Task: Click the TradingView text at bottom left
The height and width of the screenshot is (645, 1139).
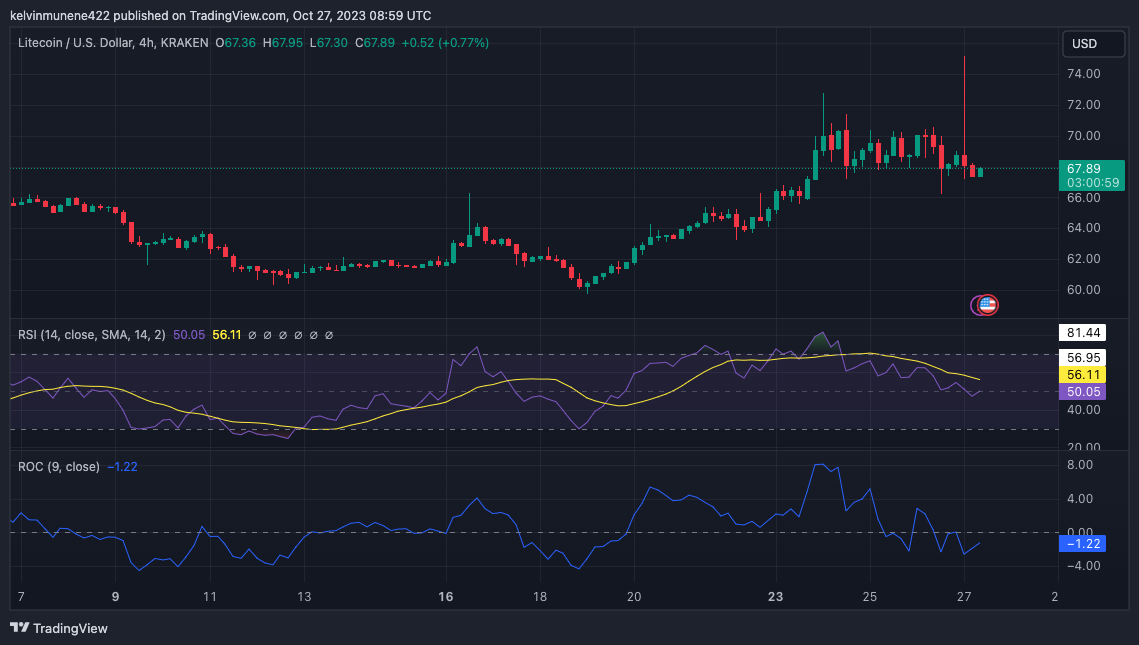Action: (x=70, y=629)
